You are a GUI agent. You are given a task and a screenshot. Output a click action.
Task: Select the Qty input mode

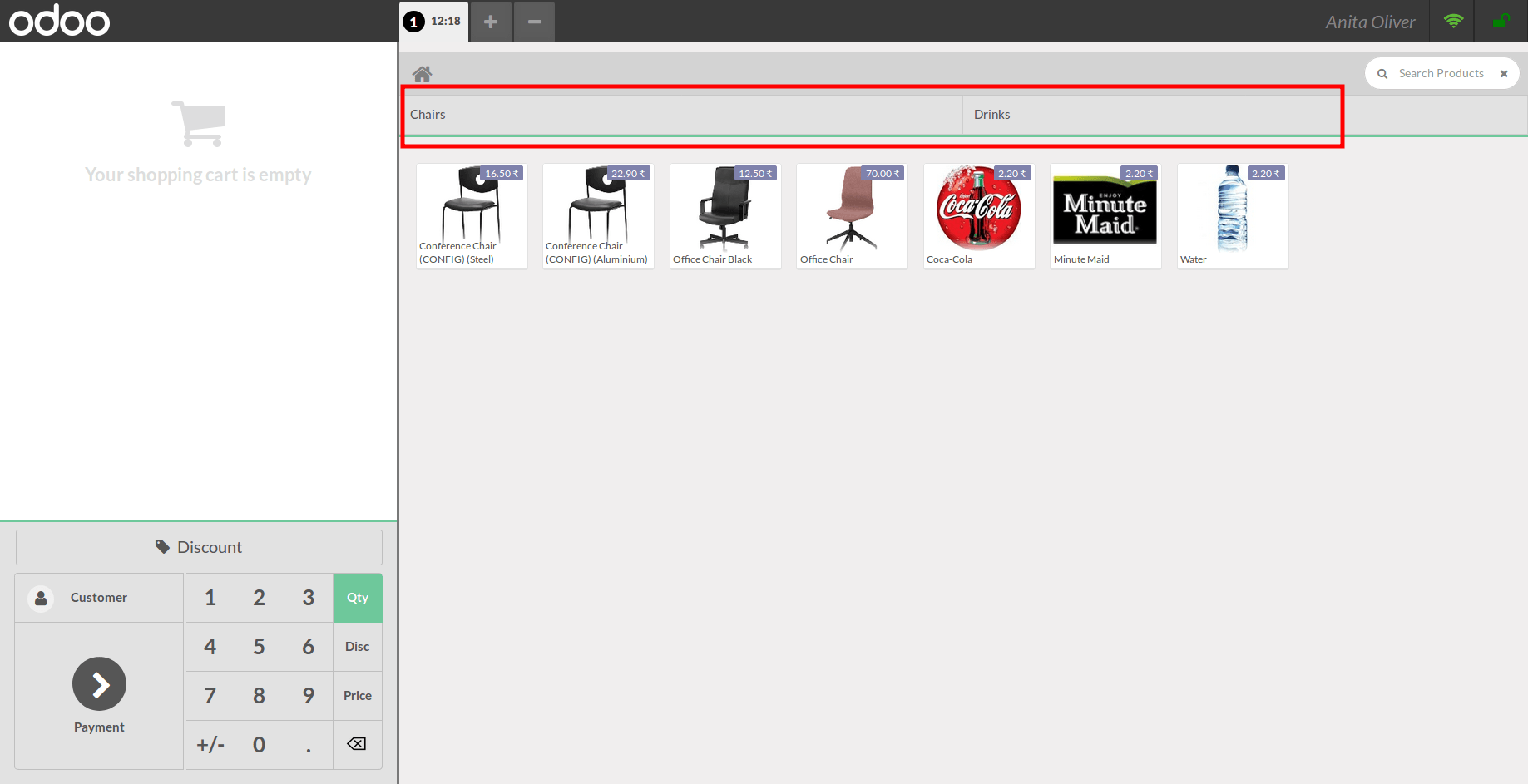point(357,597)
